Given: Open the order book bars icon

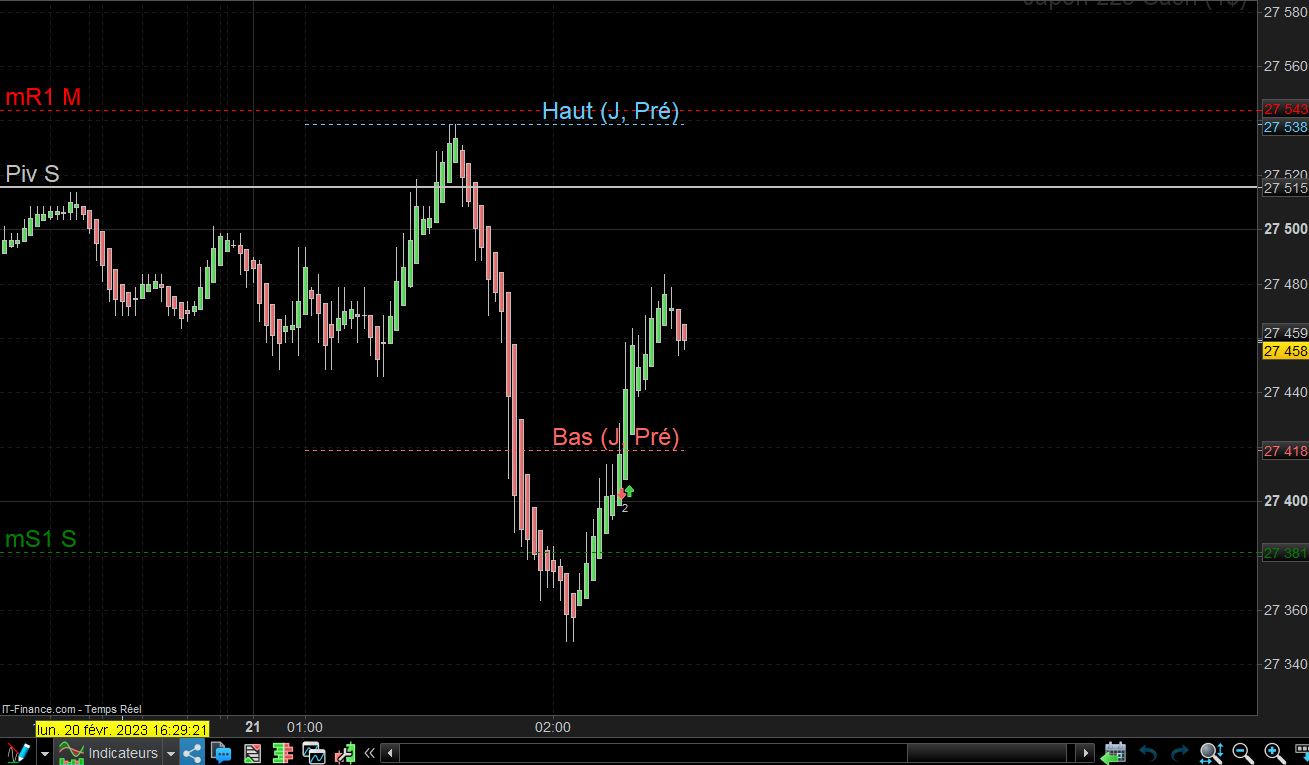Looking at the screenshot, I should (283, 752).
